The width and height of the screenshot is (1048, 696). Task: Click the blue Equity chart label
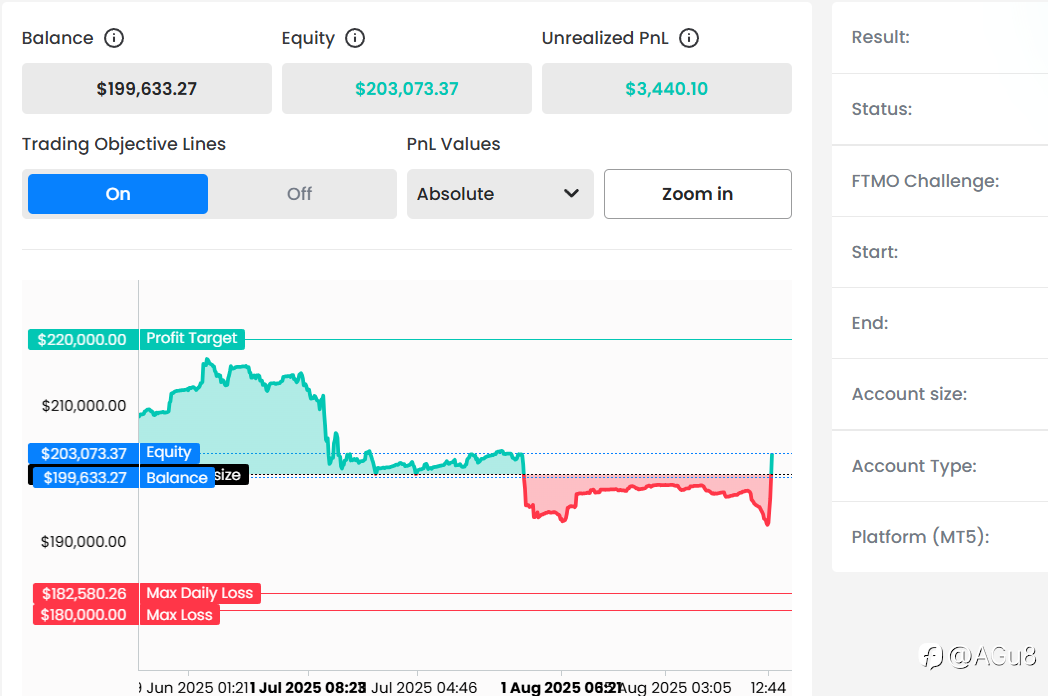[x=169, y=453]
